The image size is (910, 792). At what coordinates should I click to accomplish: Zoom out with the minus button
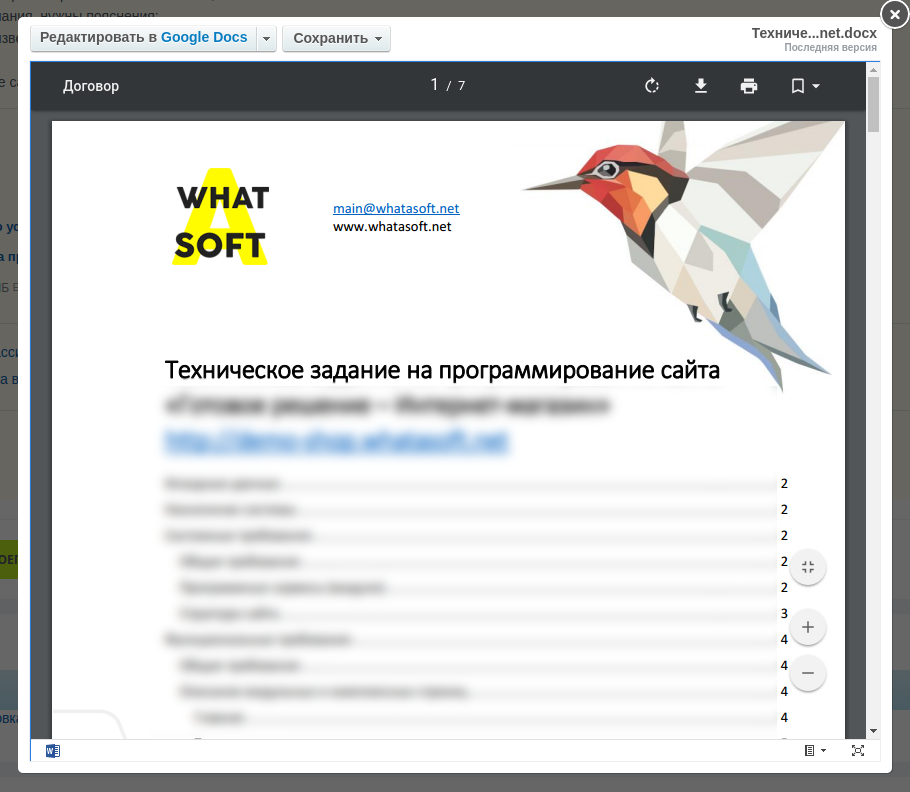point(808,673)
